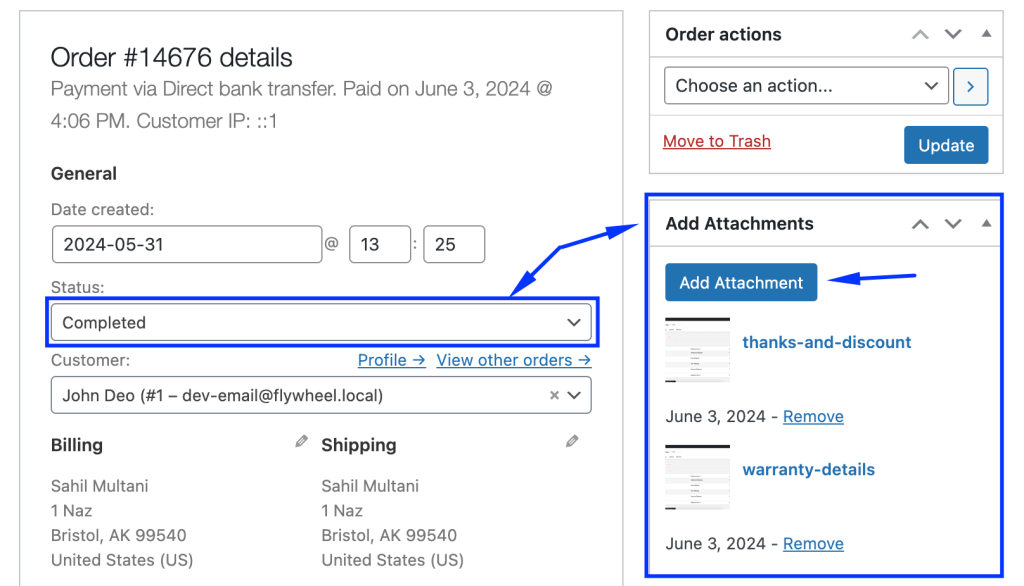The width and height of the screenshot is (1024, 586).
Task: Click the Update button
Action: coord(945,145)
